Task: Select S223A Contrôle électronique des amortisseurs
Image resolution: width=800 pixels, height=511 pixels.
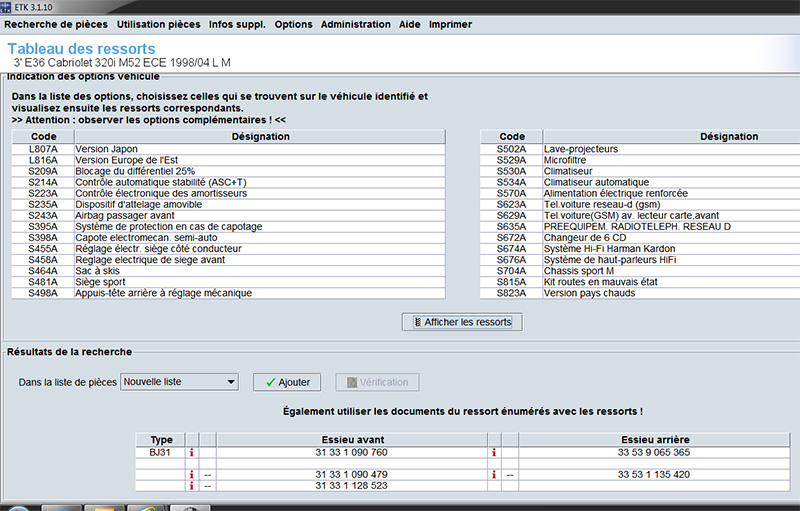Action: point(229,193)
